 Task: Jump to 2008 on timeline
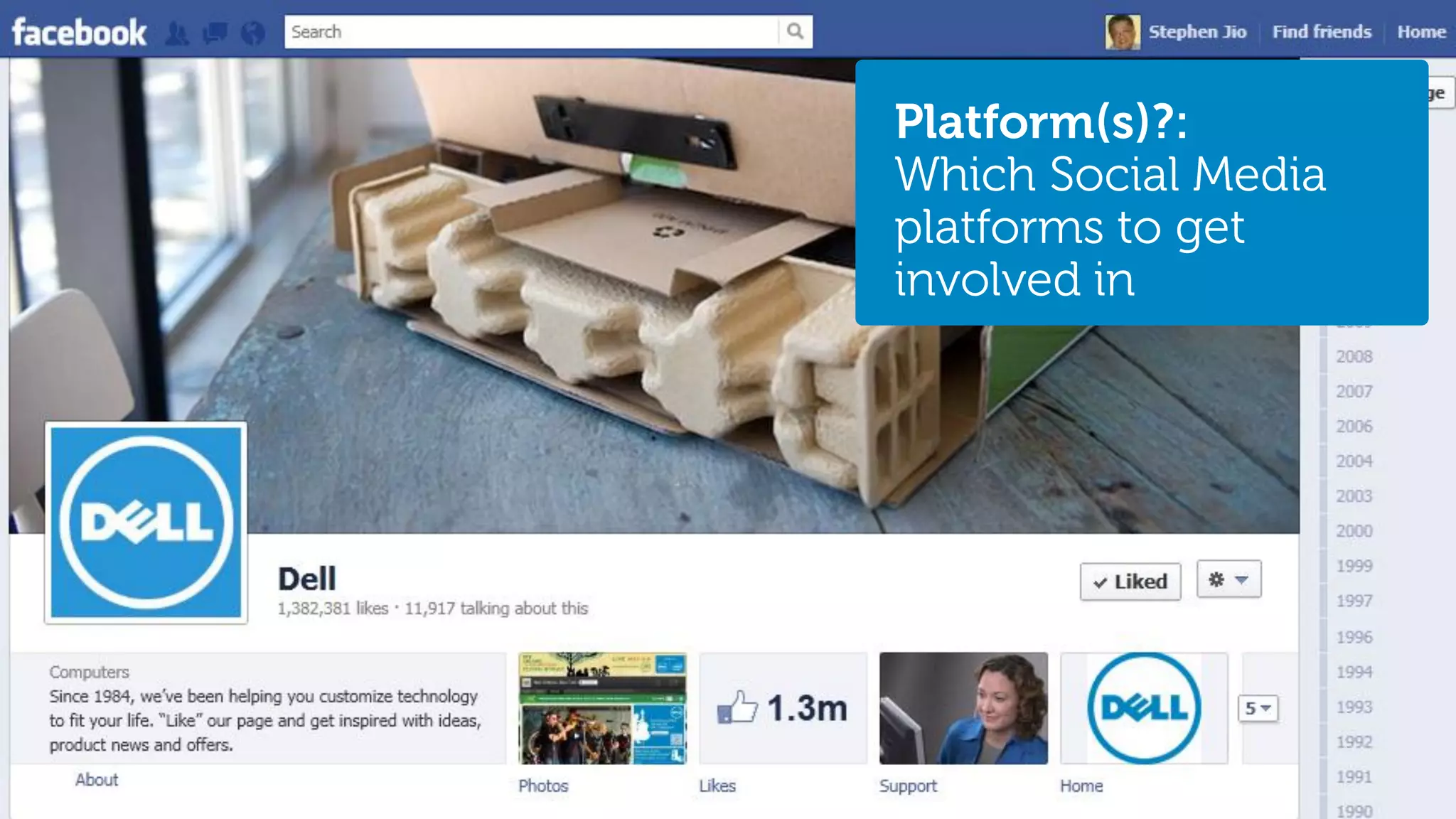point(1354,357)
